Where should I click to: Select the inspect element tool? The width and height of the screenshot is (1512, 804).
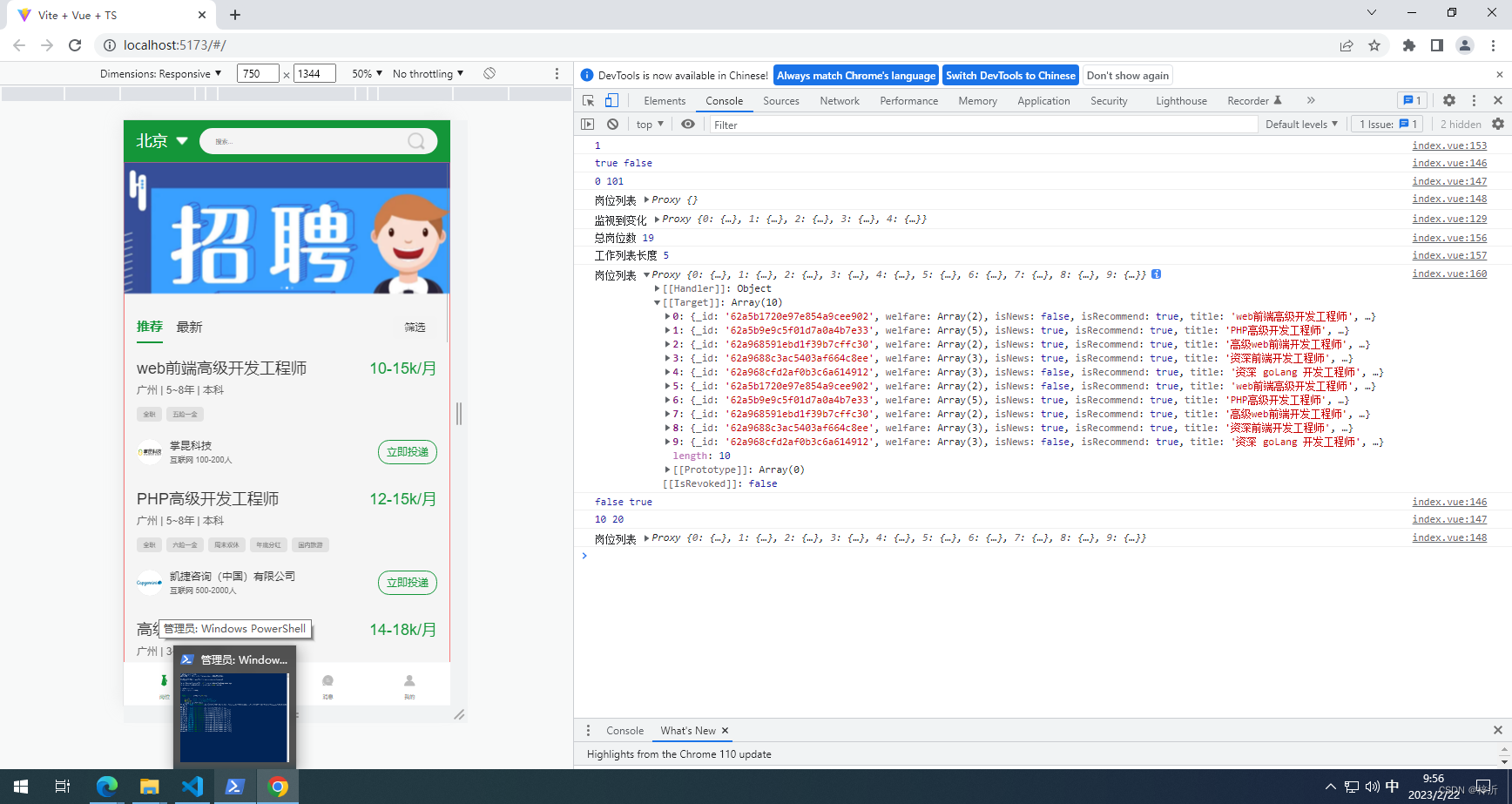[x=588, y=100]
